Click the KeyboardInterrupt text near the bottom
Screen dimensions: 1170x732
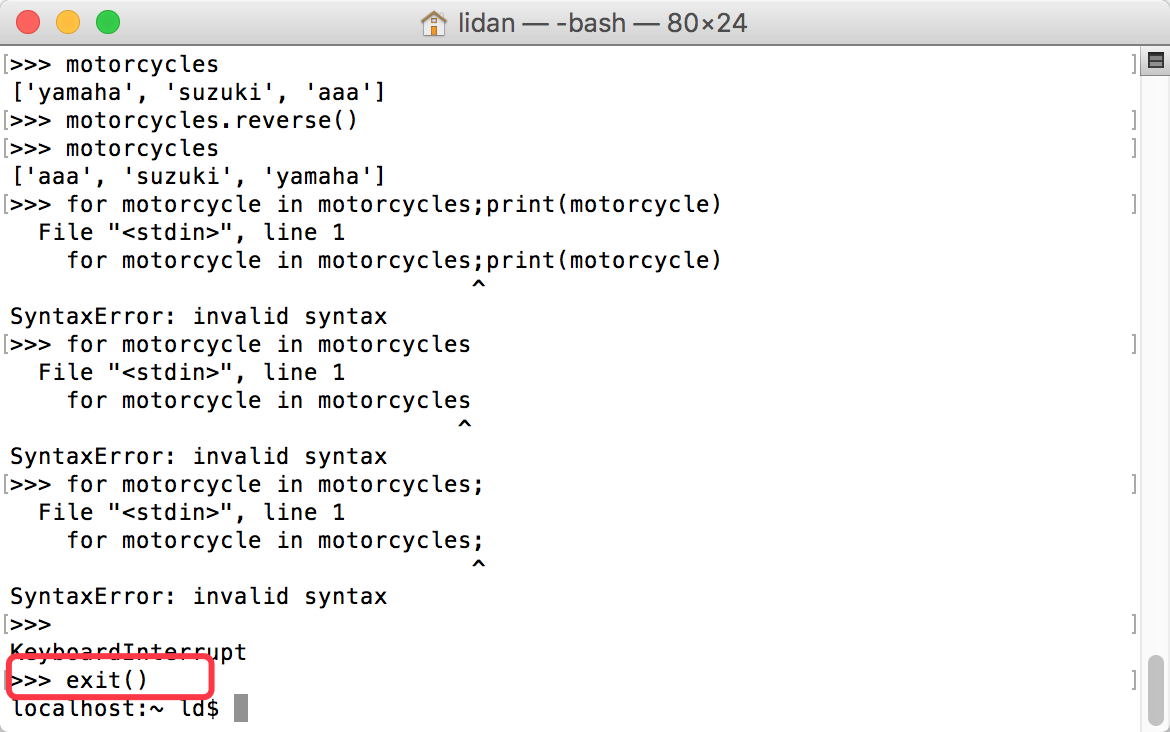pos(125,651)
